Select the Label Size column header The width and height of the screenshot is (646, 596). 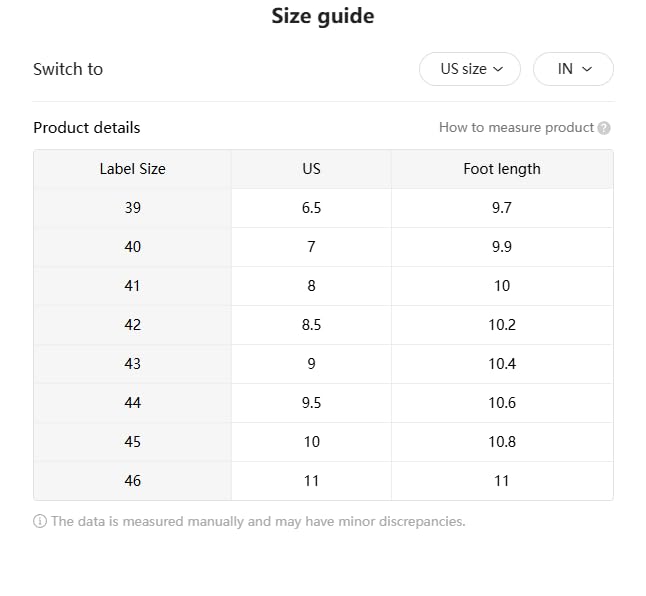(132, 169)
